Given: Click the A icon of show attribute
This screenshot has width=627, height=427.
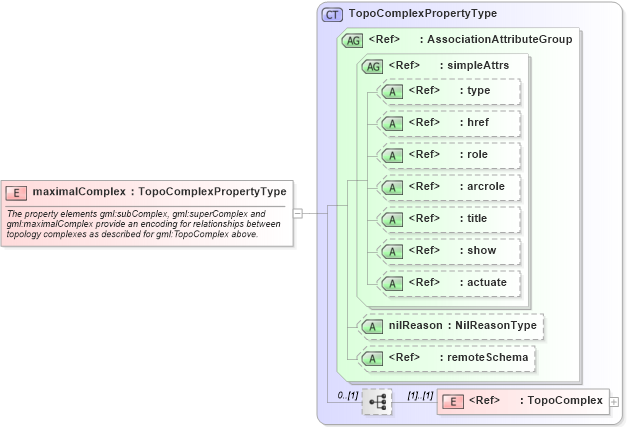Looking at the screenshot, I should point(392,251).
